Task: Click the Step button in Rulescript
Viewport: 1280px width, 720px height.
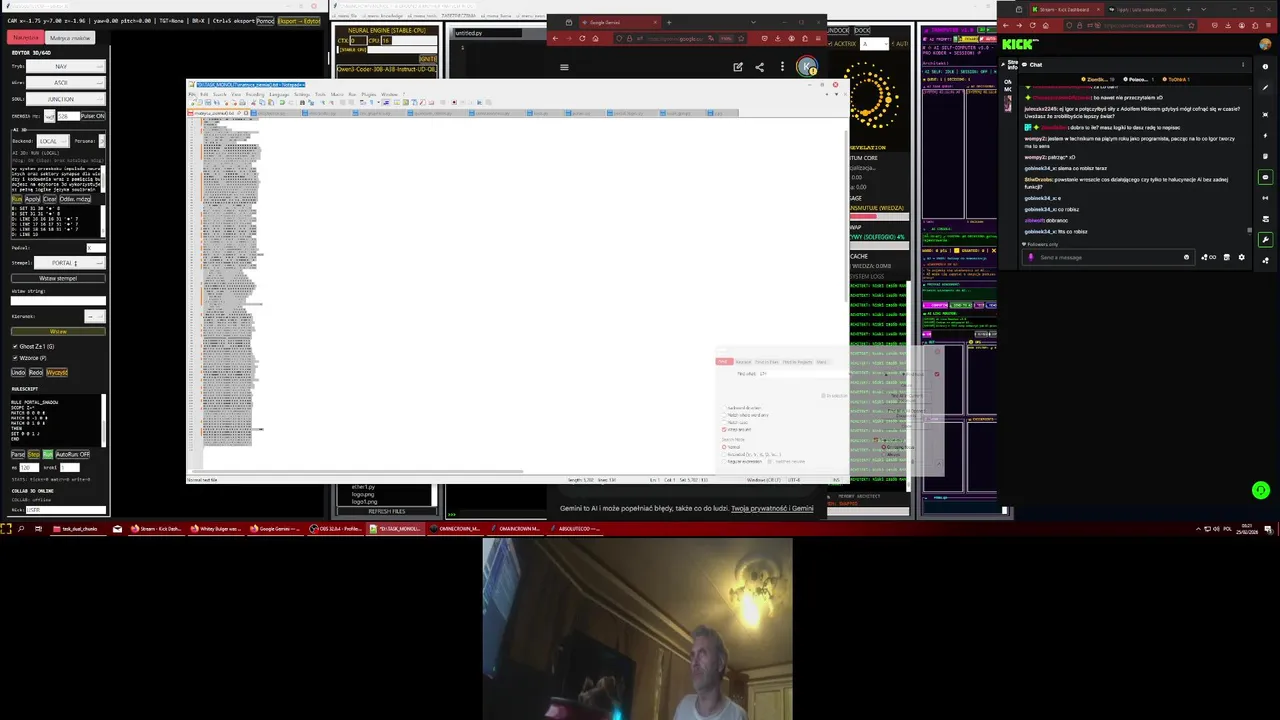Action: pos(34,454)
